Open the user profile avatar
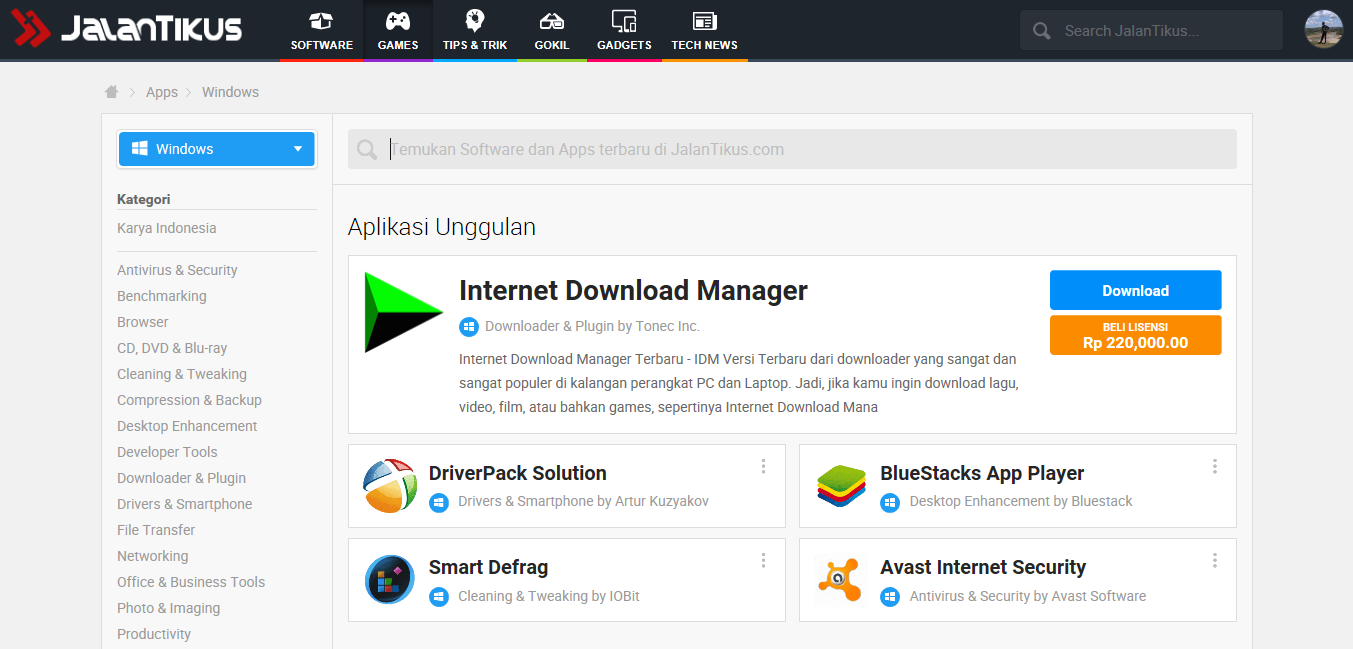Screen dimensions: 1353x649 [1324, 29]
